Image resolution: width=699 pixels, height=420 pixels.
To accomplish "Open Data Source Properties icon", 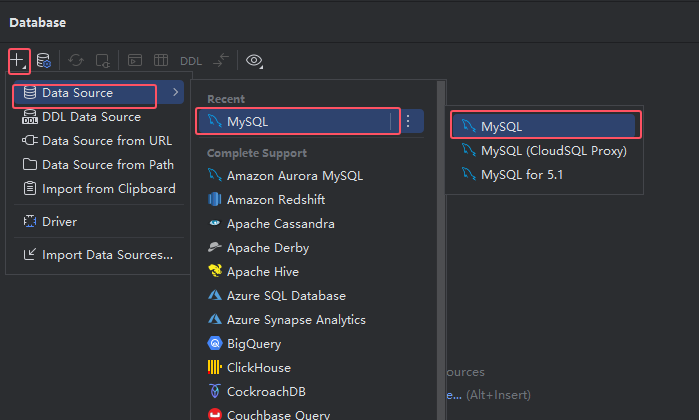I will (x=44, y=61).
